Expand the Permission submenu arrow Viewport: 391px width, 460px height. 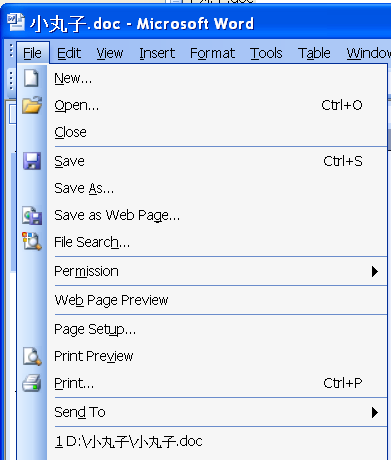(375, 271)
